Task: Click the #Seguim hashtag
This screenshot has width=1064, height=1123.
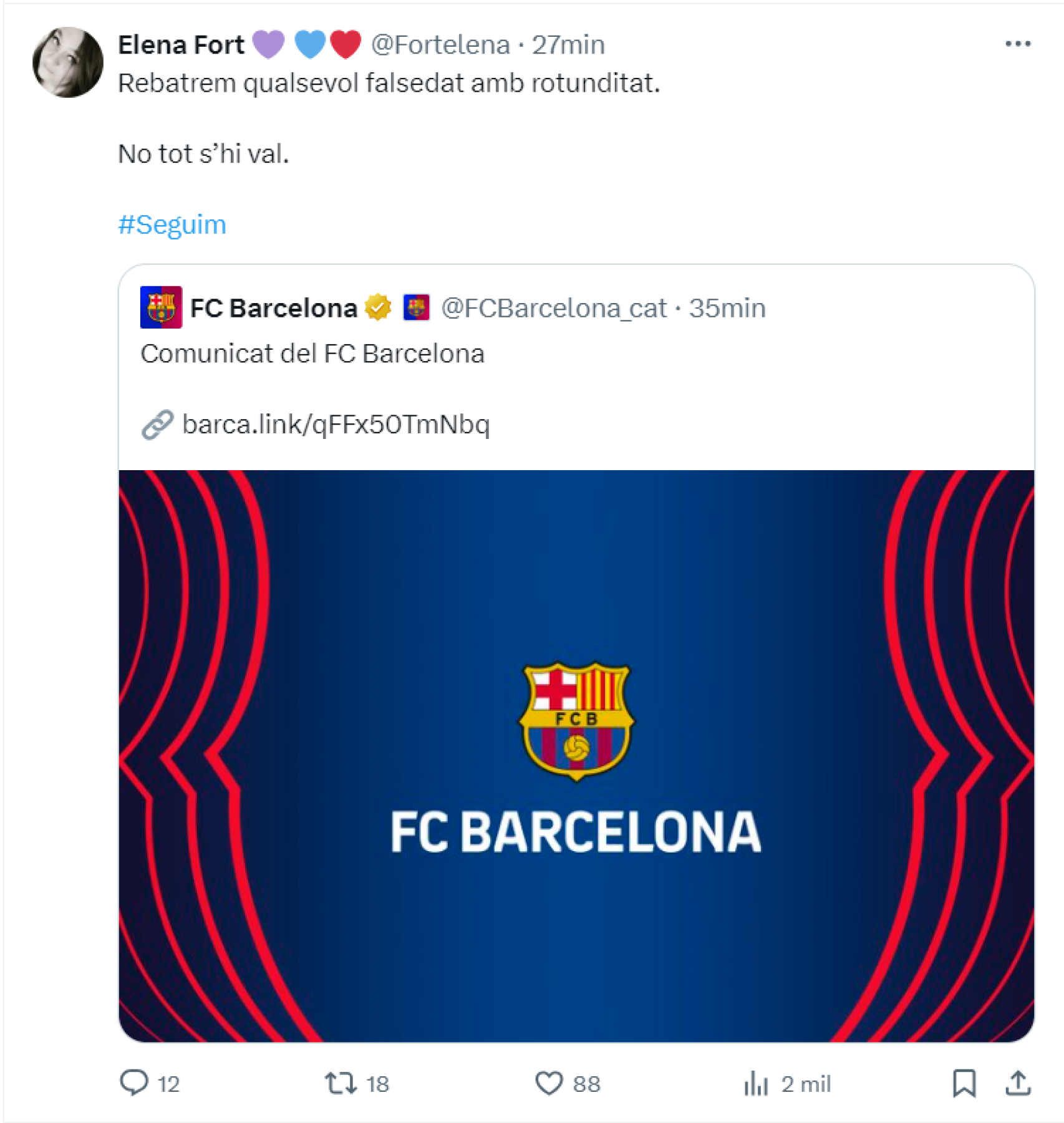Action: pyautogui.click(x=172, y=224)
